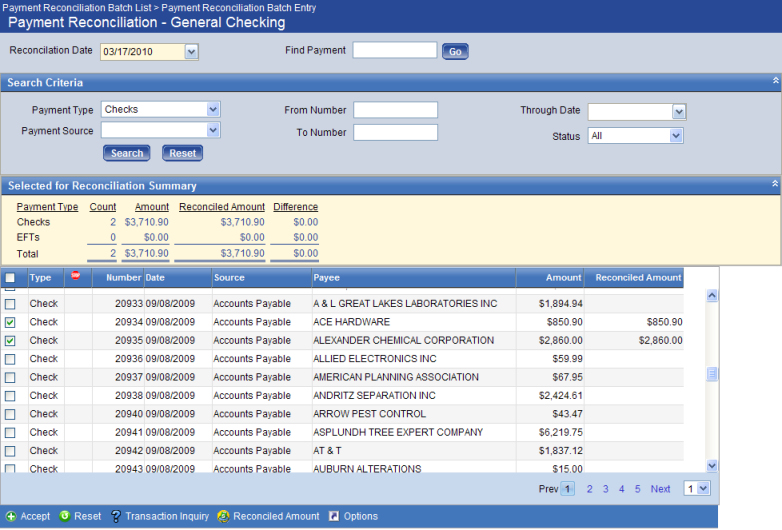The height and width of the screenshot is (530, 782).
Task: Open the Reconciliation Date picker dropdown
Action: (191, 52)
